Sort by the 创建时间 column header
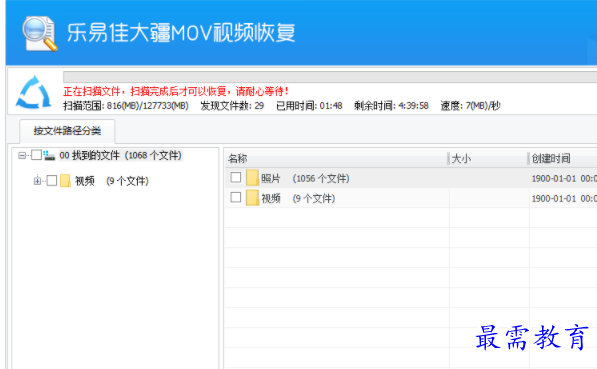The image size is (597, 369). (563, 158)
